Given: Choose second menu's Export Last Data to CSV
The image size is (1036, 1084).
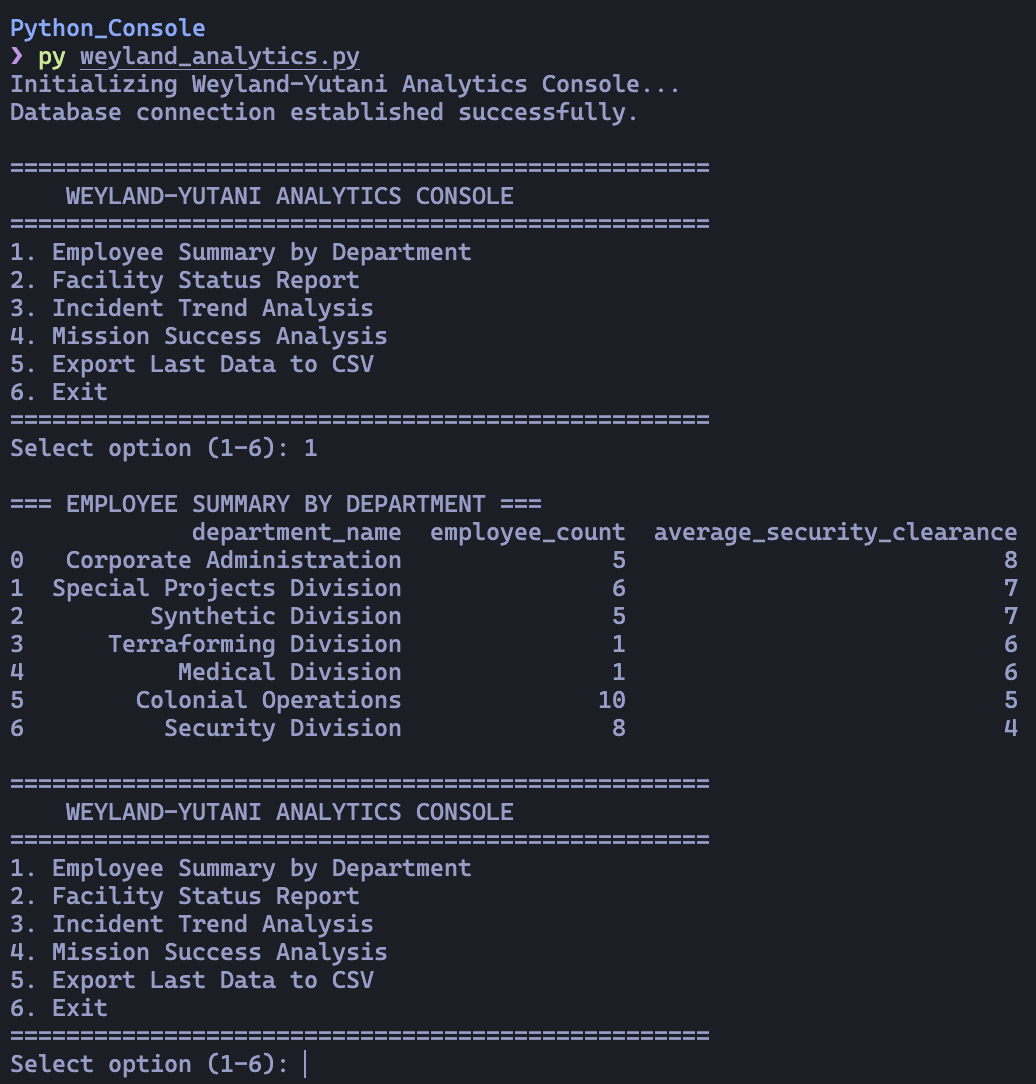Looking at the screenshot, I should [191, 980].
